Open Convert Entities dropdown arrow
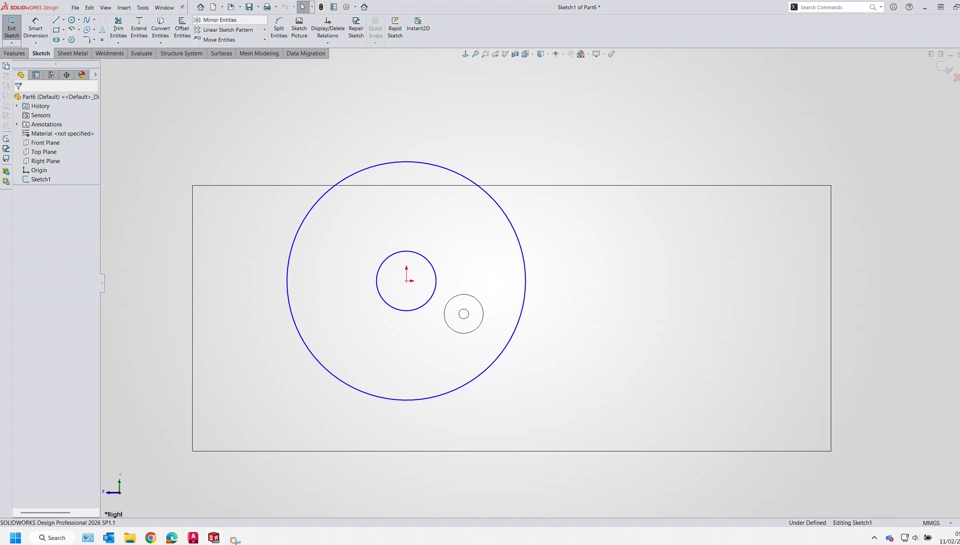960x545 pixels. pyautogui.click(x=160, y=43)
